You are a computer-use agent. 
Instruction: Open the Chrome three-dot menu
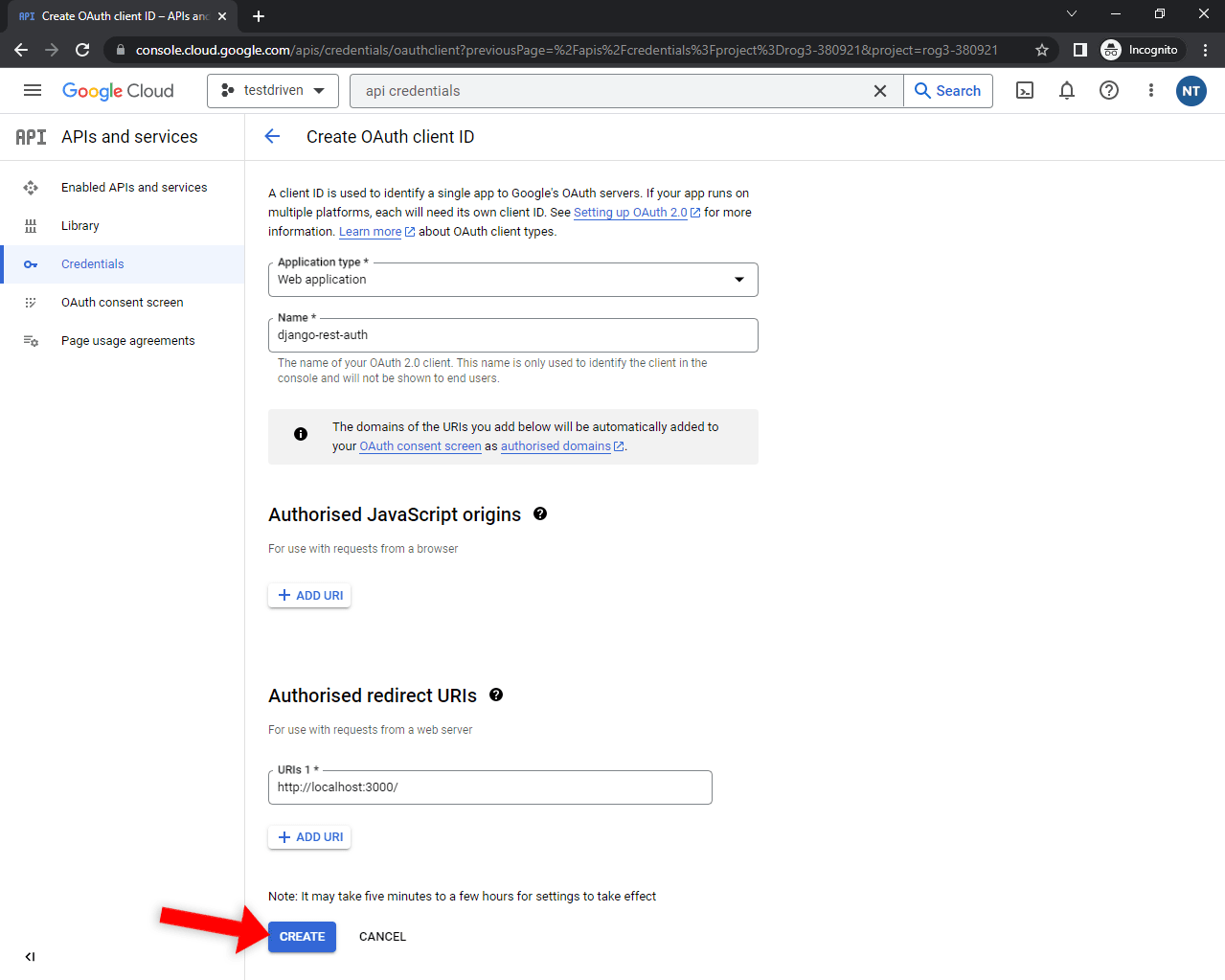1205,50
